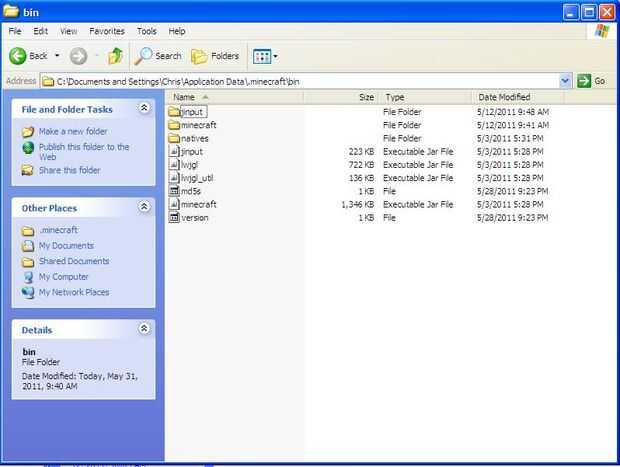This screenshot has width=620, height=467.
Task: Open the Views button menu
Action: pyautogui.click(x=265, y=57)
